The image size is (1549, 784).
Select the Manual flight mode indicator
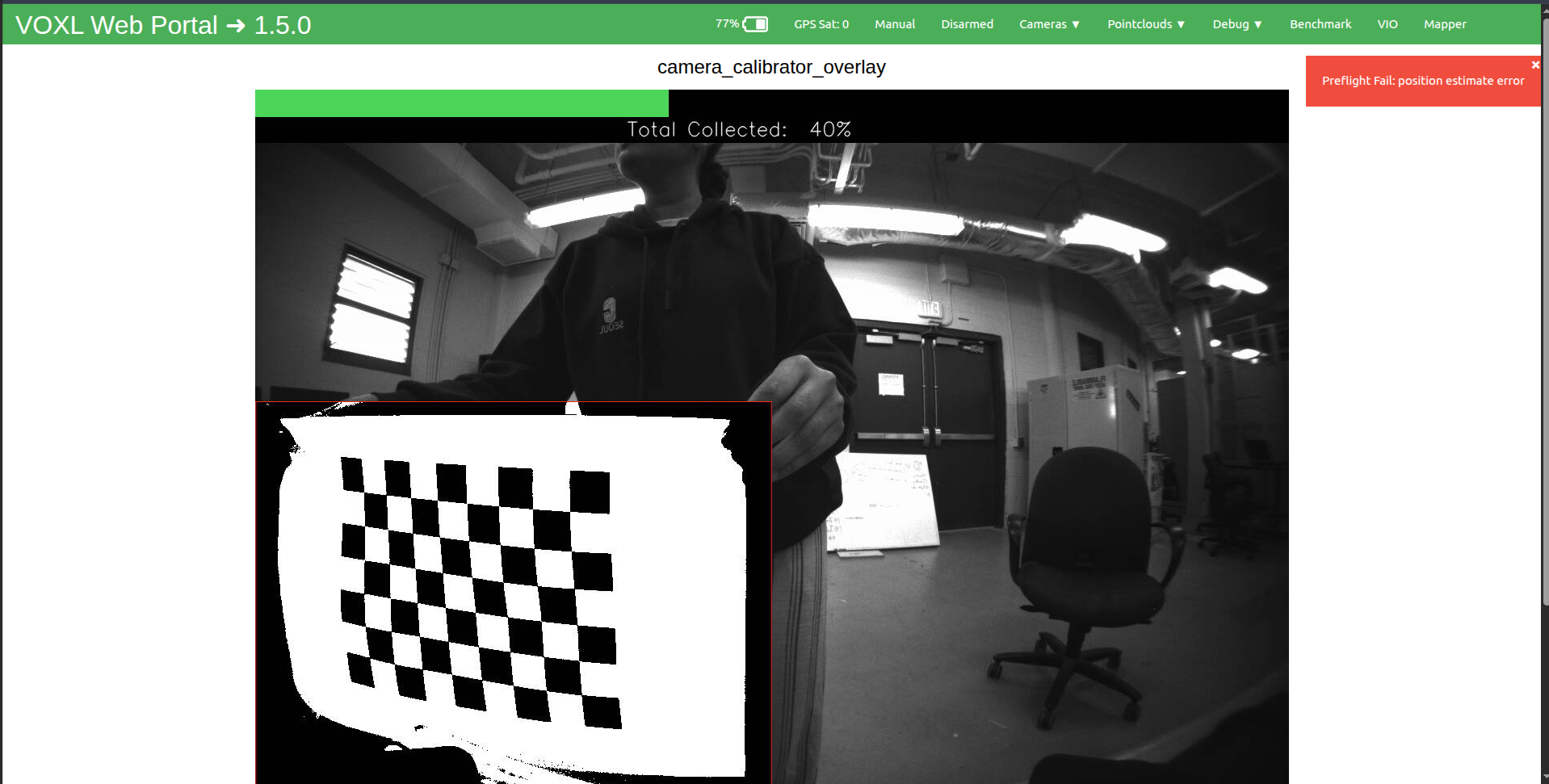[894, 24]
